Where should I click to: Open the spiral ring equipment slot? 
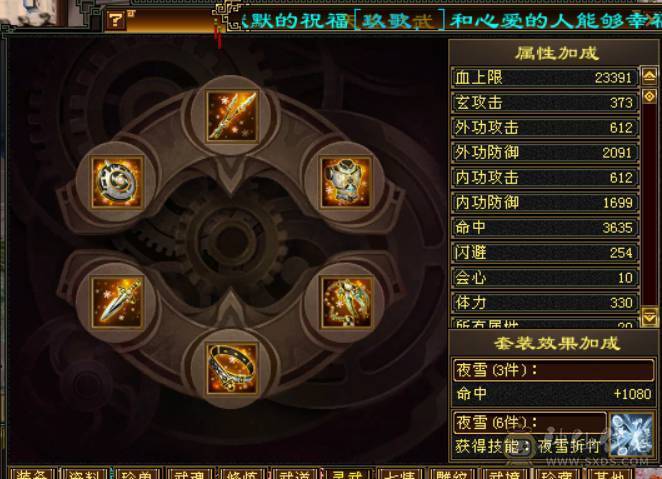tap(117, 182)
